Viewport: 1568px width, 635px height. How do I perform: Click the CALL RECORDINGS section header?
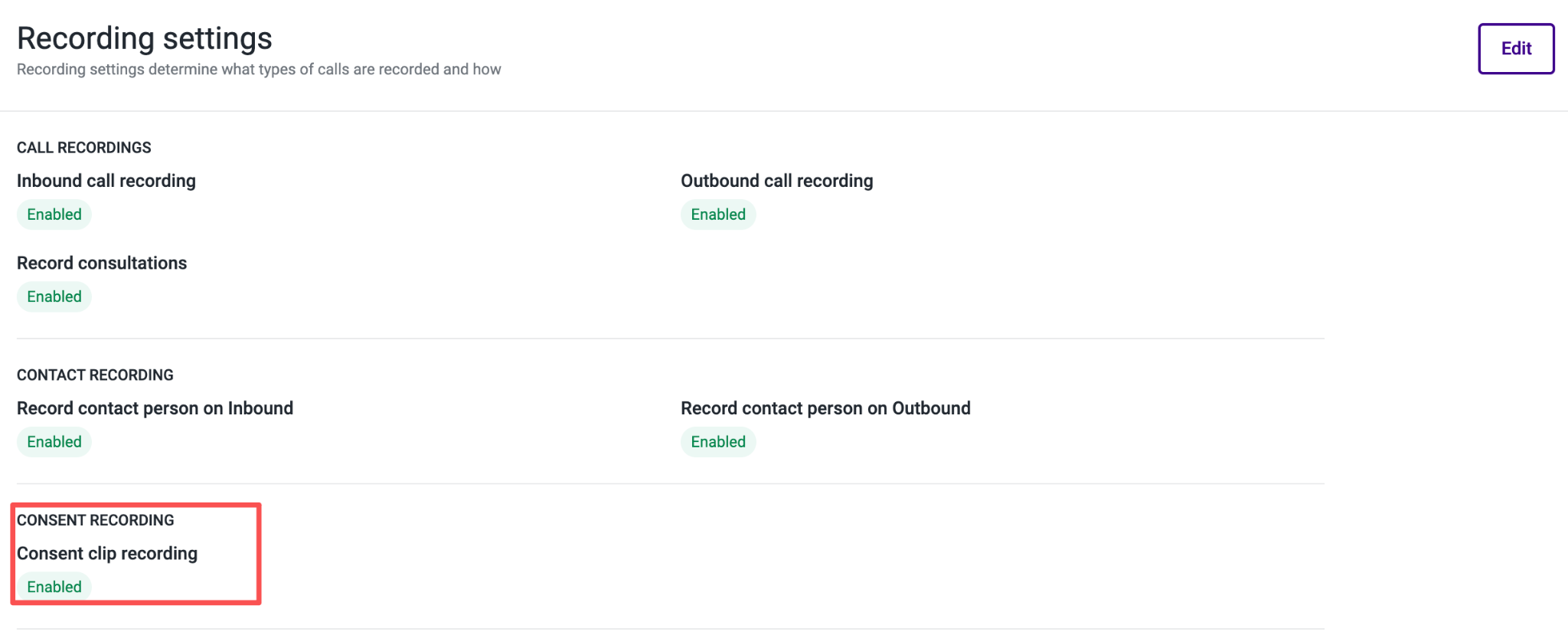coord(84,147)
